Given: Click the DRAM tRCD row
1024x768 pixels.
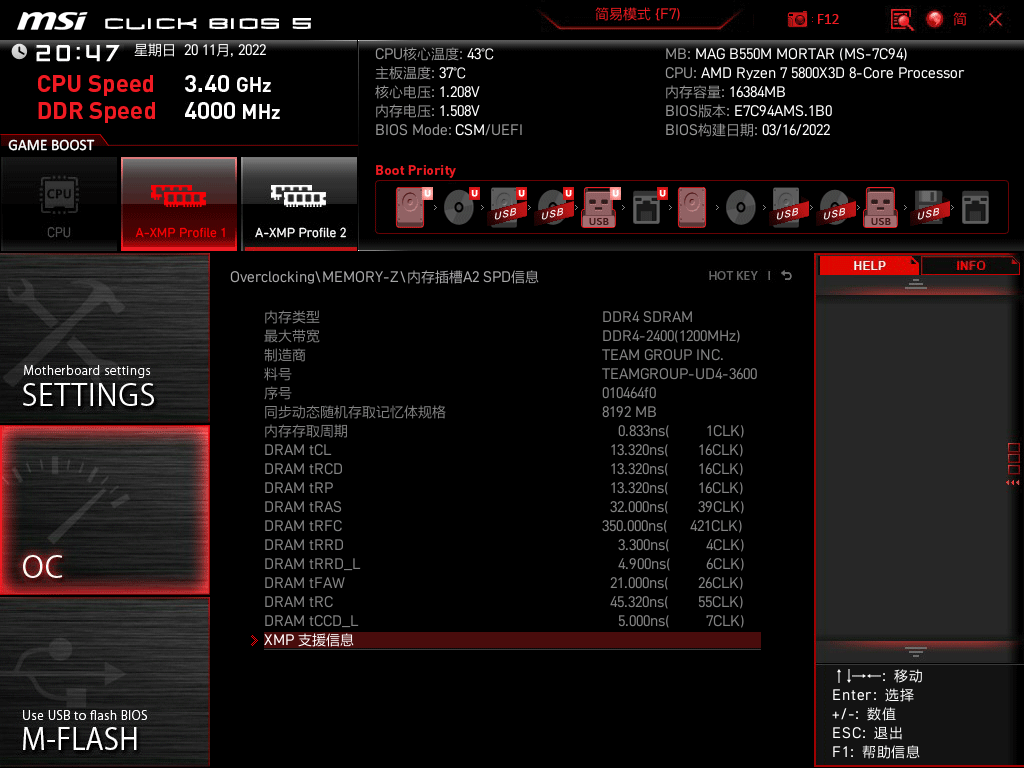Looking at the screenshot, I should tap(512, 469).
